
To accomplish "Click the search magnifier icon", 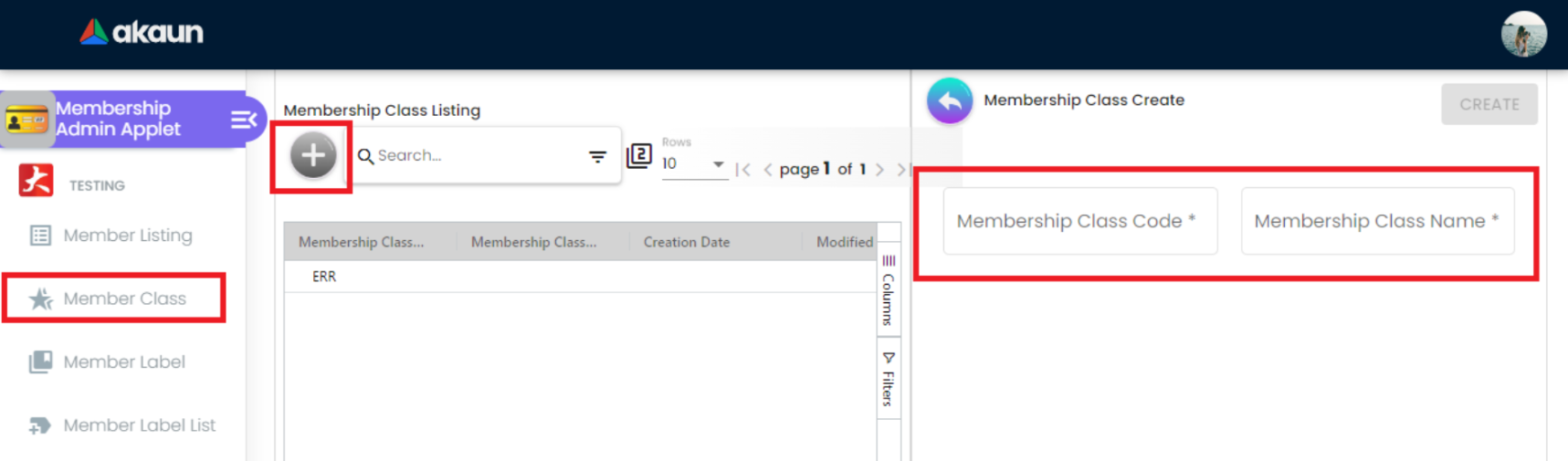I will coord(365,156).
